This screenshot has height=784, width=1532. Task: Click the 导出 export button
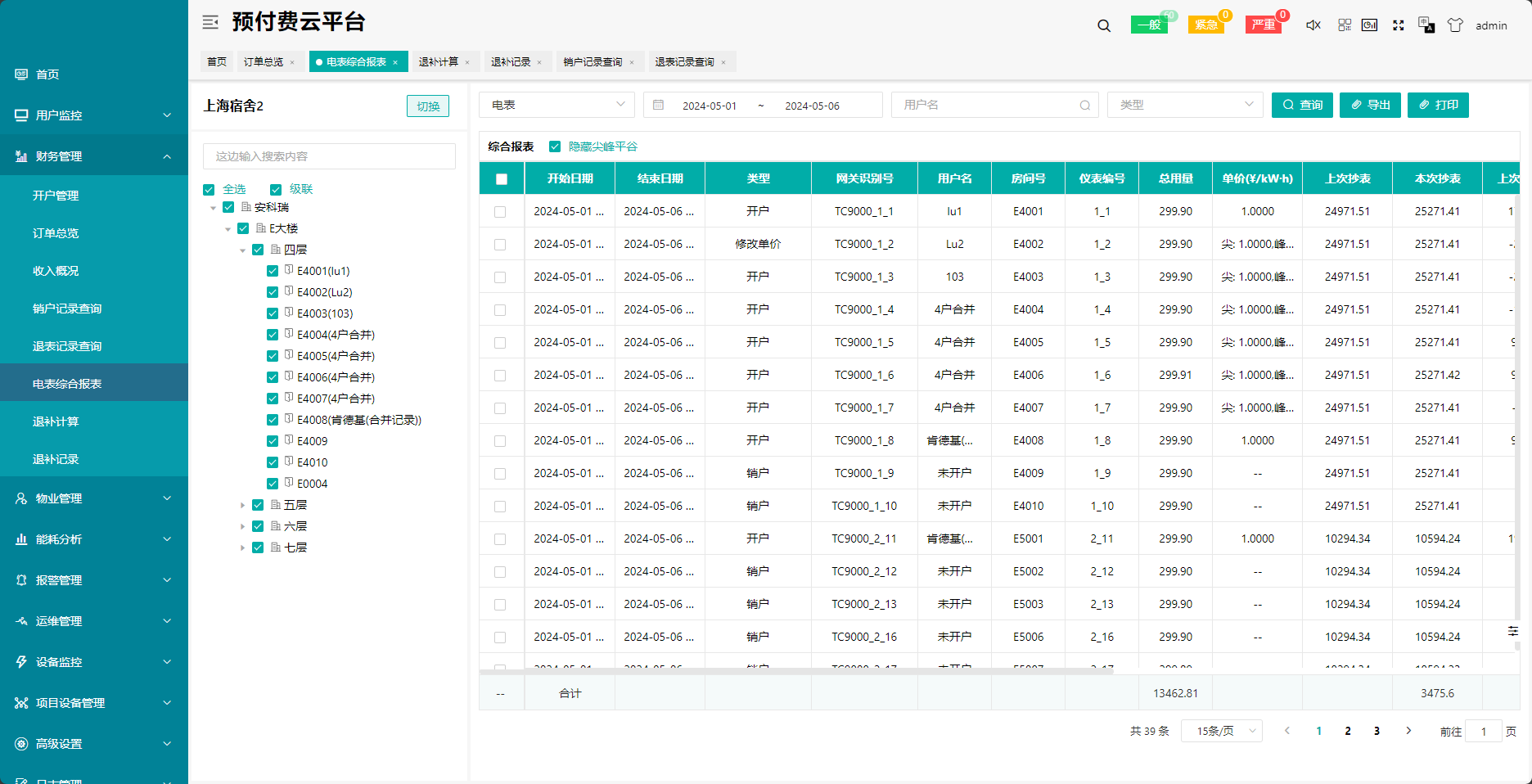[x=1370, y=105]
